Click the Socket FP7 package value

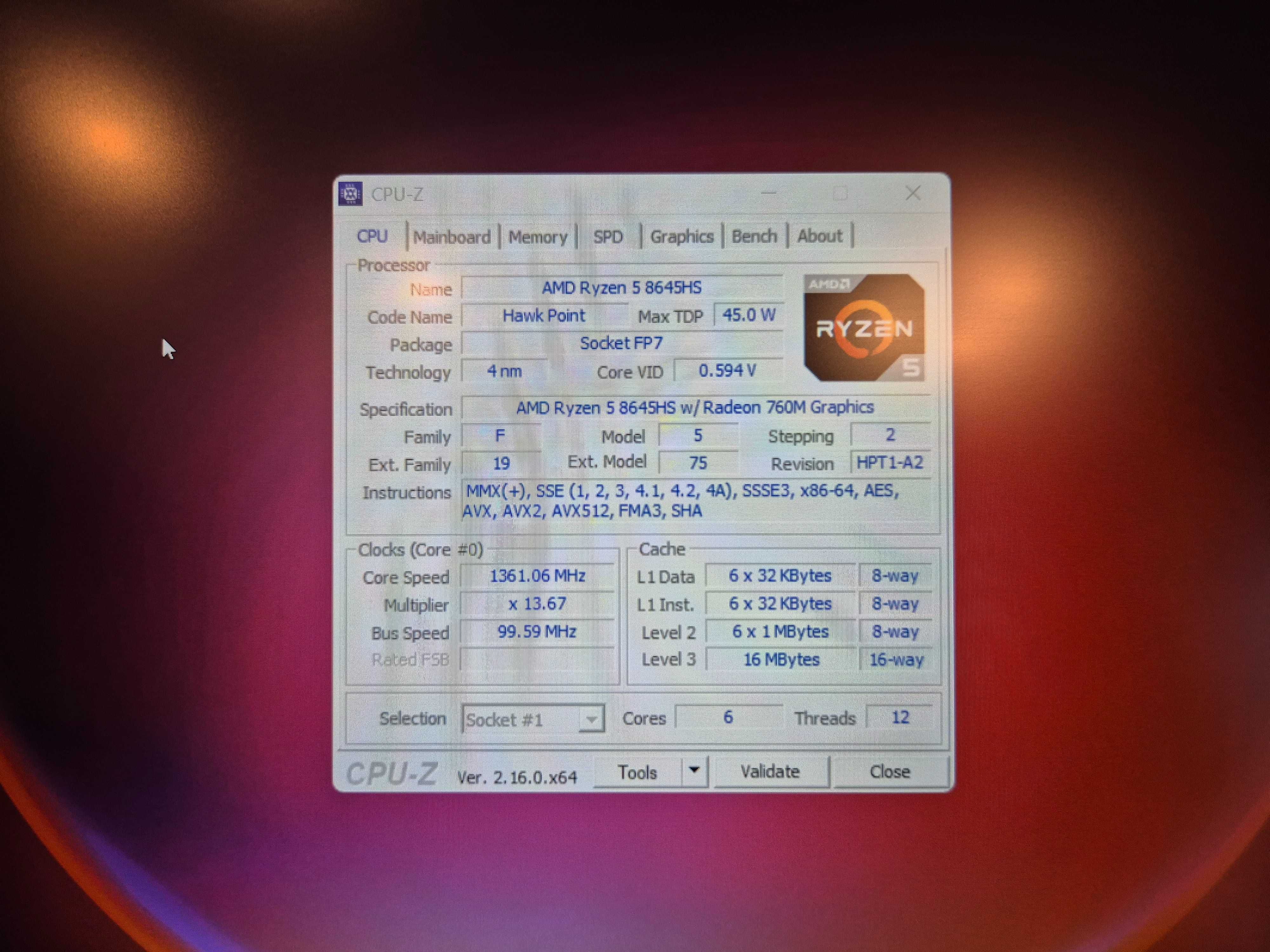pyautogui.click(x=622, y=343)
